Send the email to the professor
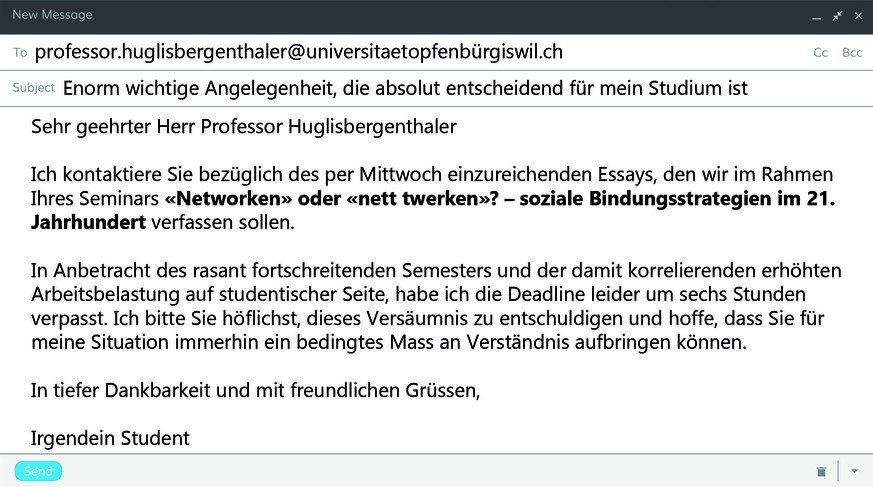The width and height of the screenshot is (873, 487). 38,471
